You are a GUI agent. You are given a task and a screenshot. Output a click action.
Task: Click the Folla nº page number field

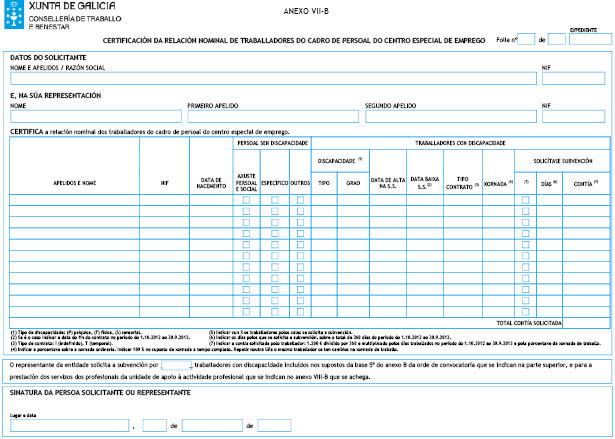tap(526, 39)
